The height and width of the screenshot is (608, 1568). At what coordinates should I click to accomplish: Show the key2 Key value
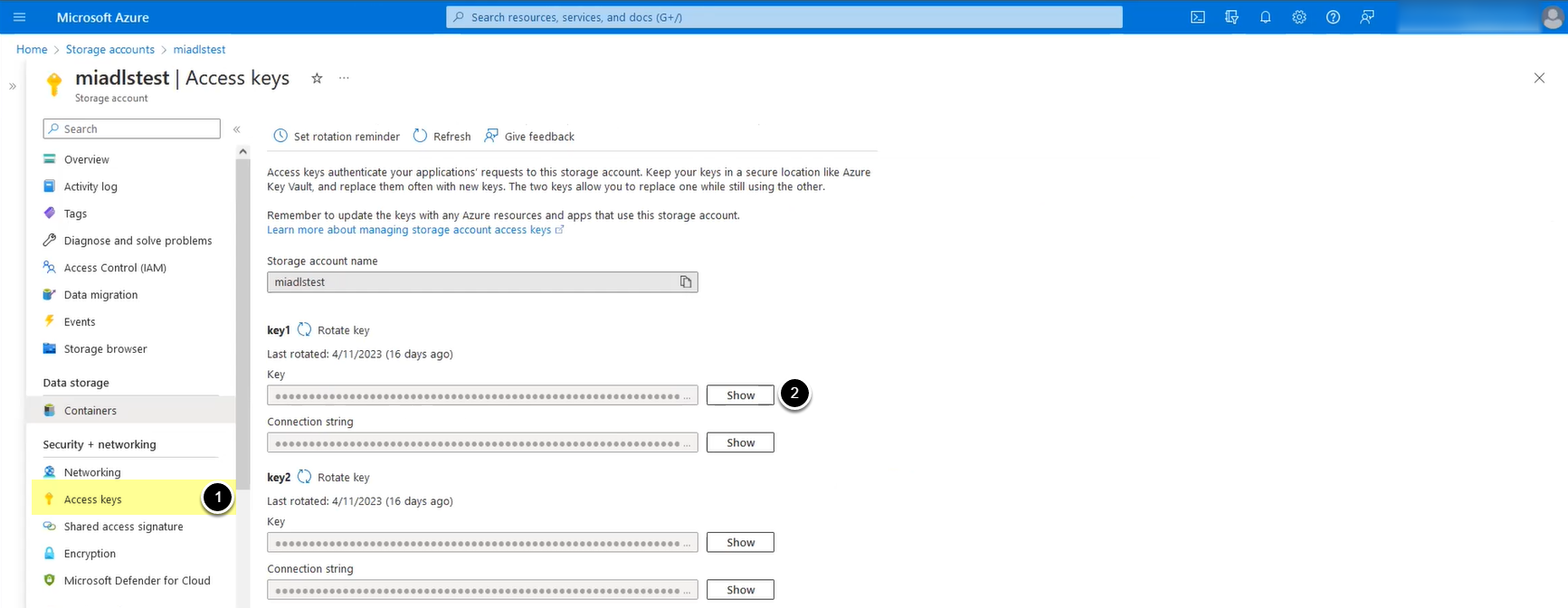740,543
